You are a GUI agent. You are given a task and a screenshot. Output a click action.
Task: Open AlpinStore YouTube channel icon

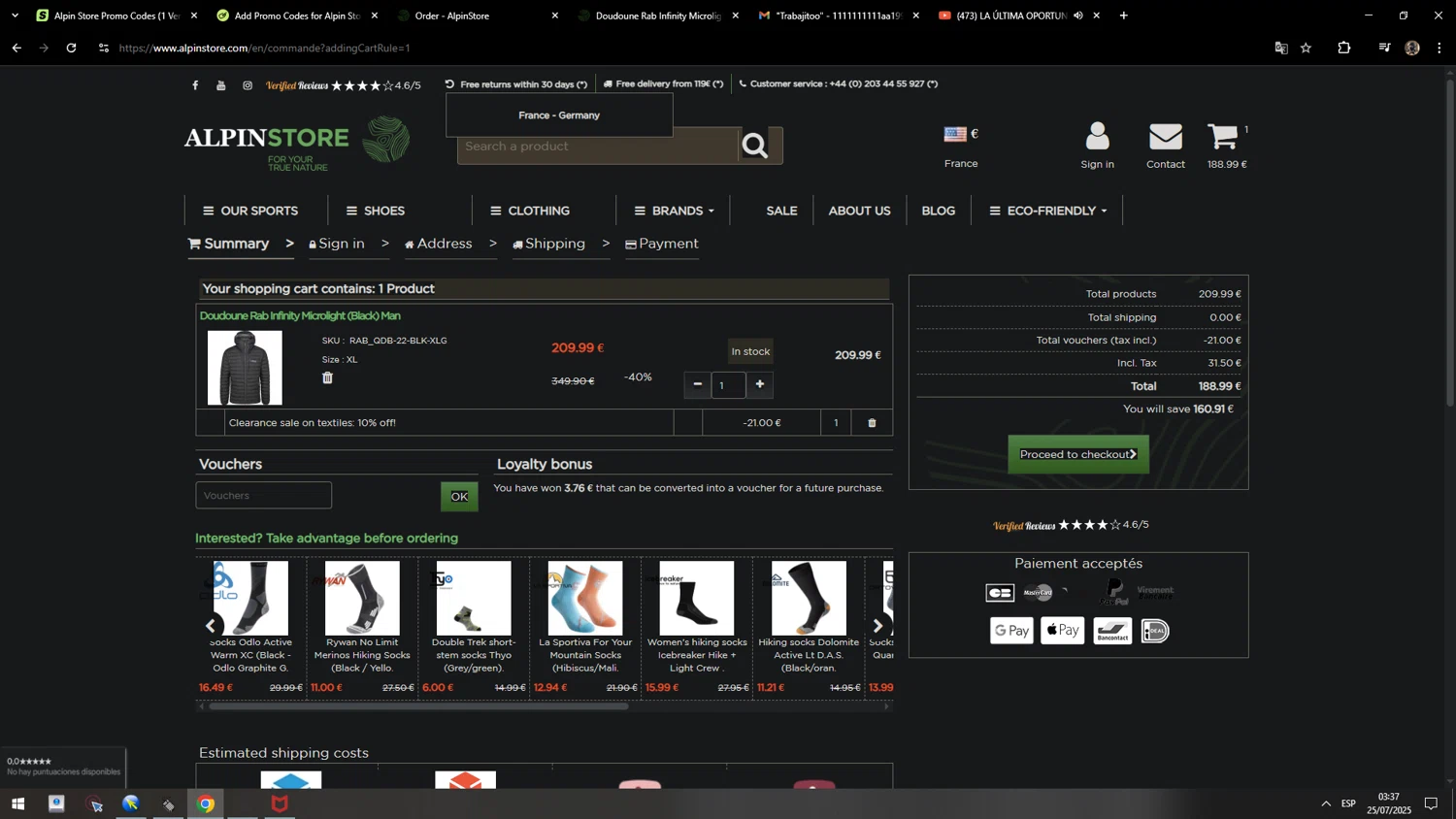pyautogui.click(x=221, y=85)
